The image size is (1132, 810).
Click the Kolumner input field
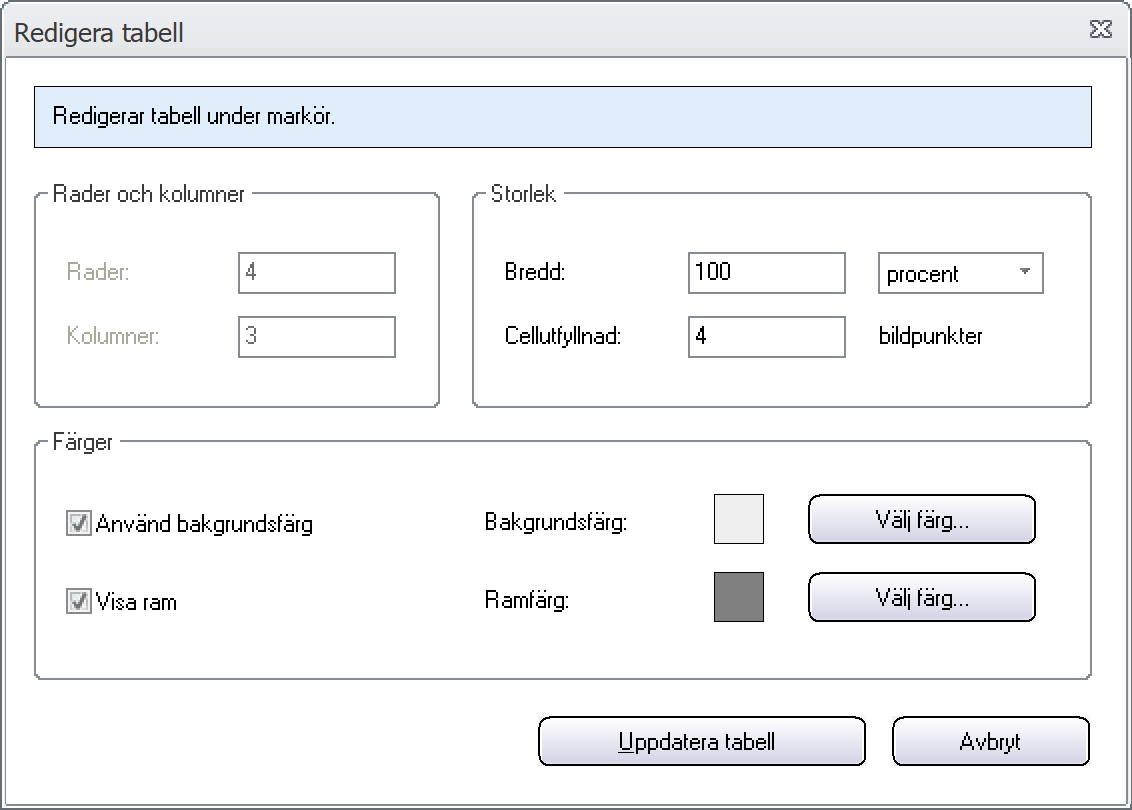317,336
